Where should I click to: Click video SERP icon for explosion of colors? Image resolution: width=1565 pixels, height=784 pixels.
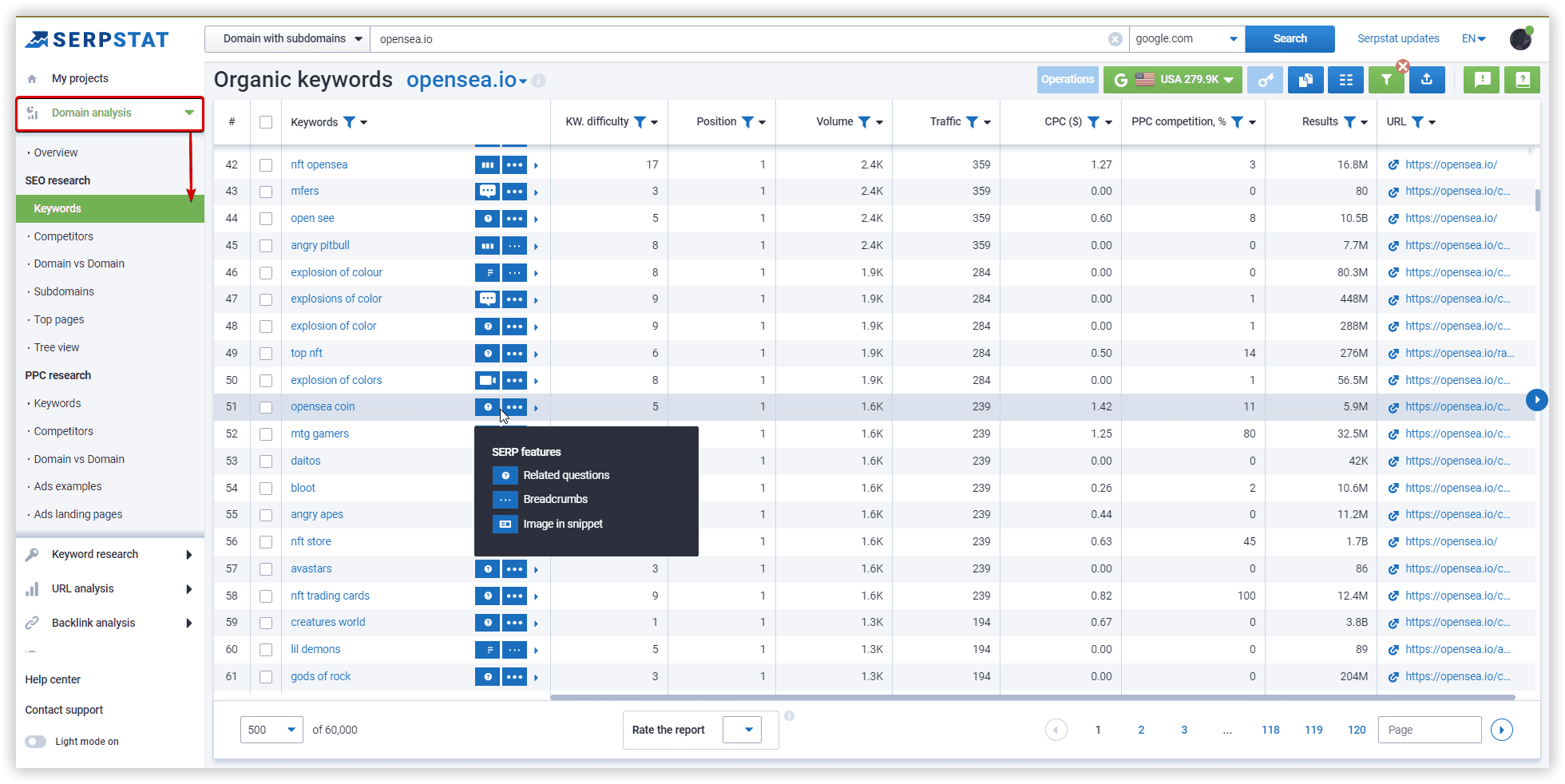[487, 381]
